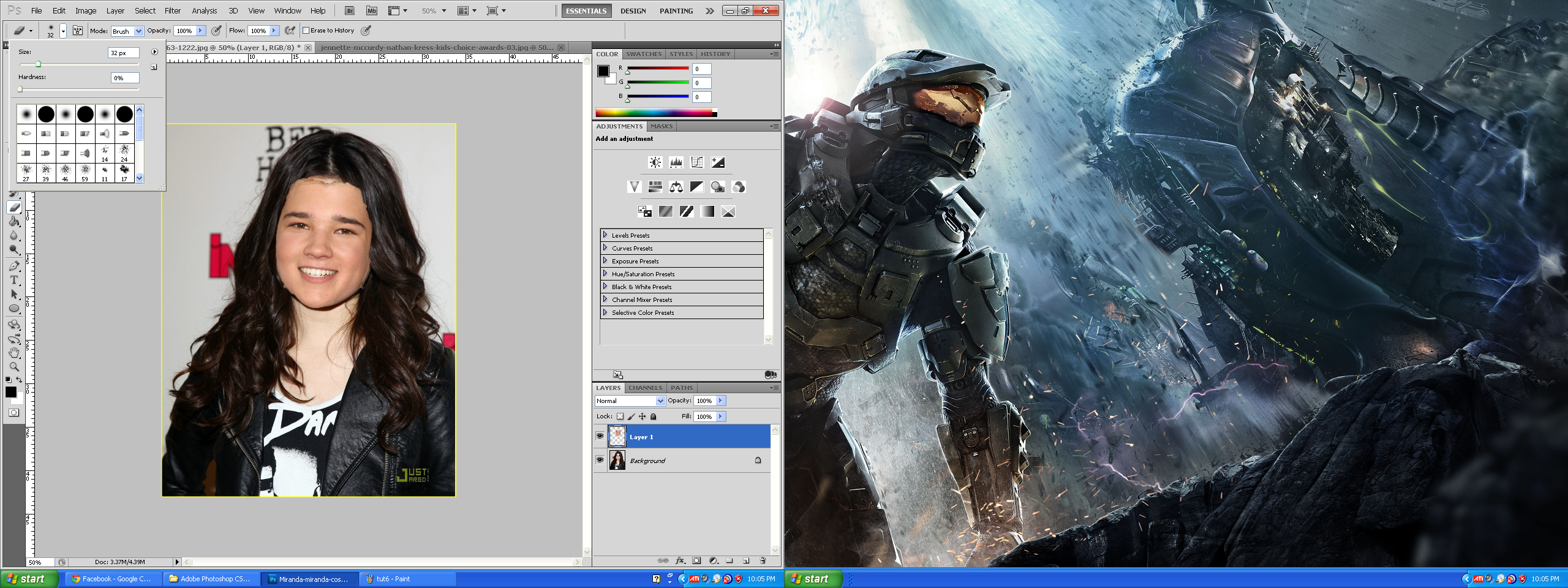This screenshot has height=588, width=1568.
Task: Switch to Design workspace
Action: [633, 11]
